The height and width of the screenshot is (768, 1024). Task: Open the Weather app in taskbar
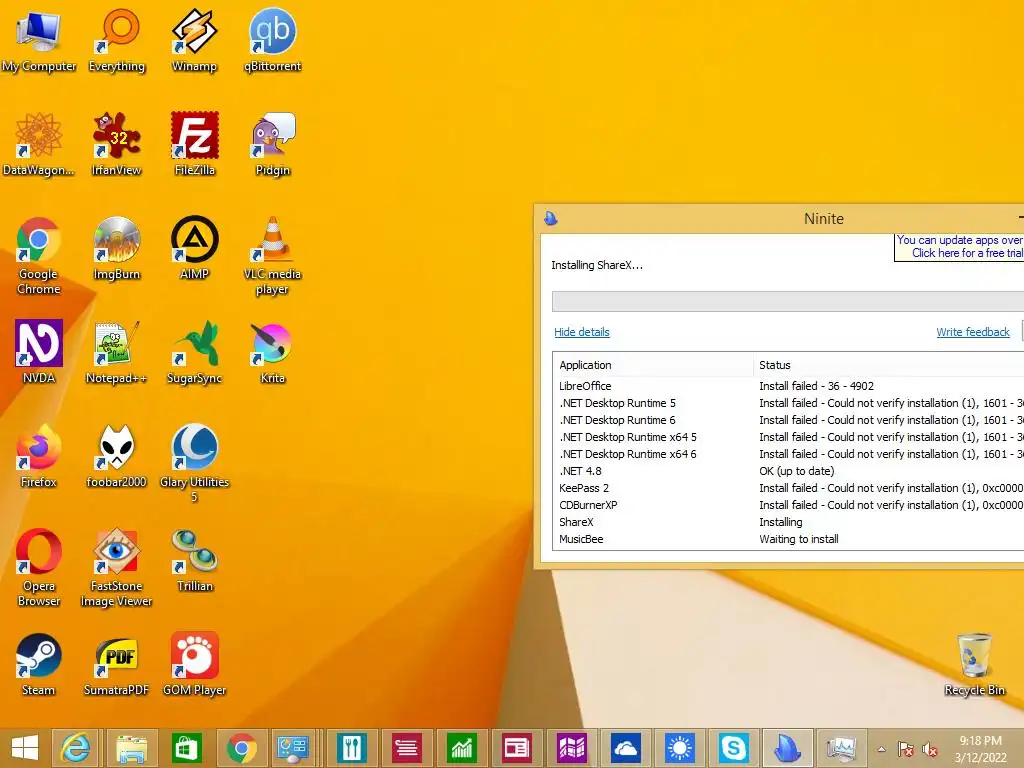[680, 748]
